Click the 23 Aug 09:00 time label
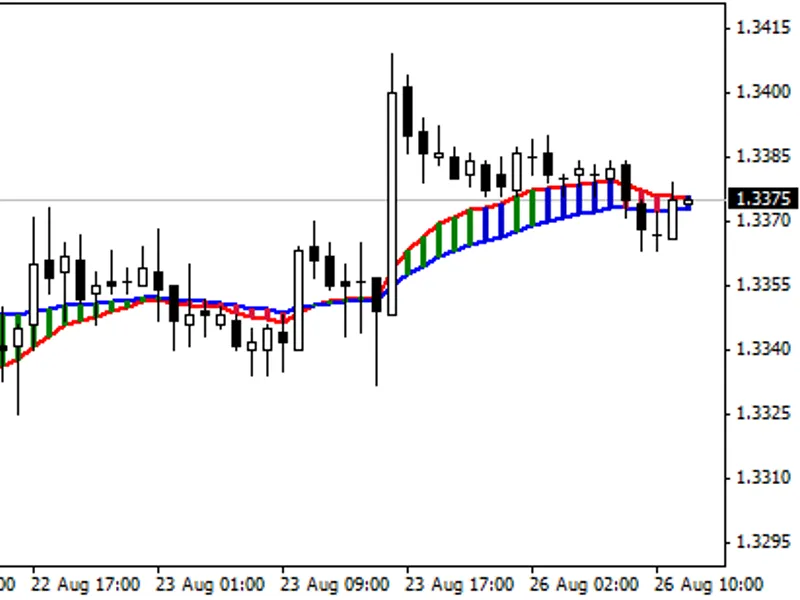The height and width of the screenshot is (600, 800). click(x=335, y=584)
